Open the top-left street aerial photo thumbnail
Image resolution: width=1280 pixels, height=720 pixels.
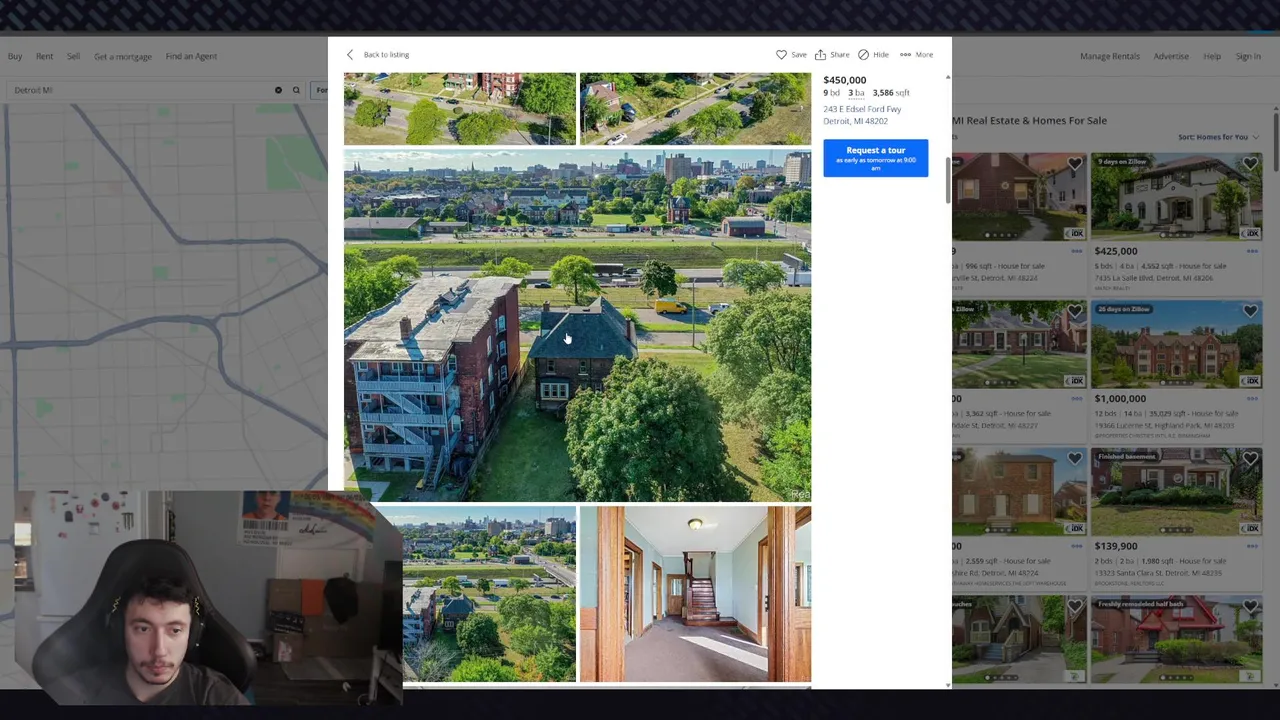tap(460, 108)
